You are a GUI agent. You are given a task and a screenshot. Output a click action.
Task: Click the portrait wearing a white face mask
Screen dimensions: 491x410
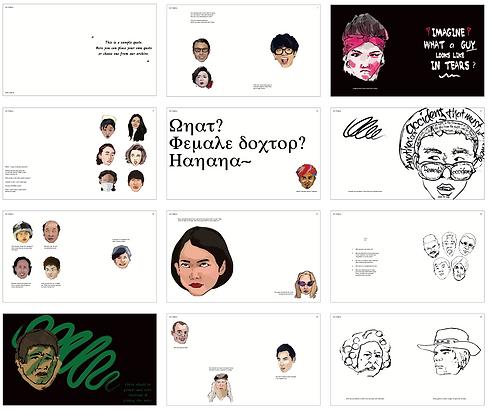point(108,181)
